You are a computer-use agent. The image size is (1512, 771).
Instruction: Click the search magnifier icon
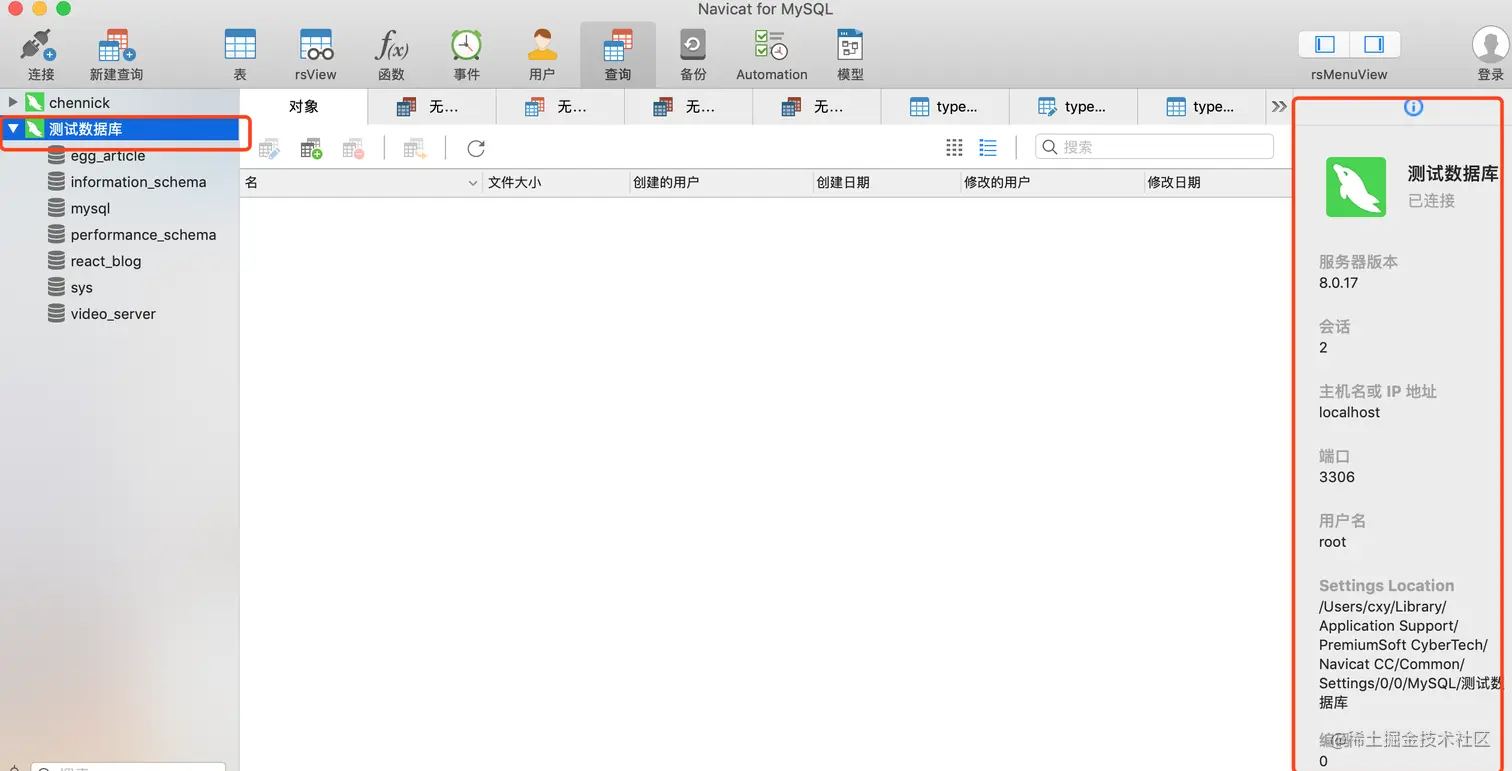[1050, 147]
